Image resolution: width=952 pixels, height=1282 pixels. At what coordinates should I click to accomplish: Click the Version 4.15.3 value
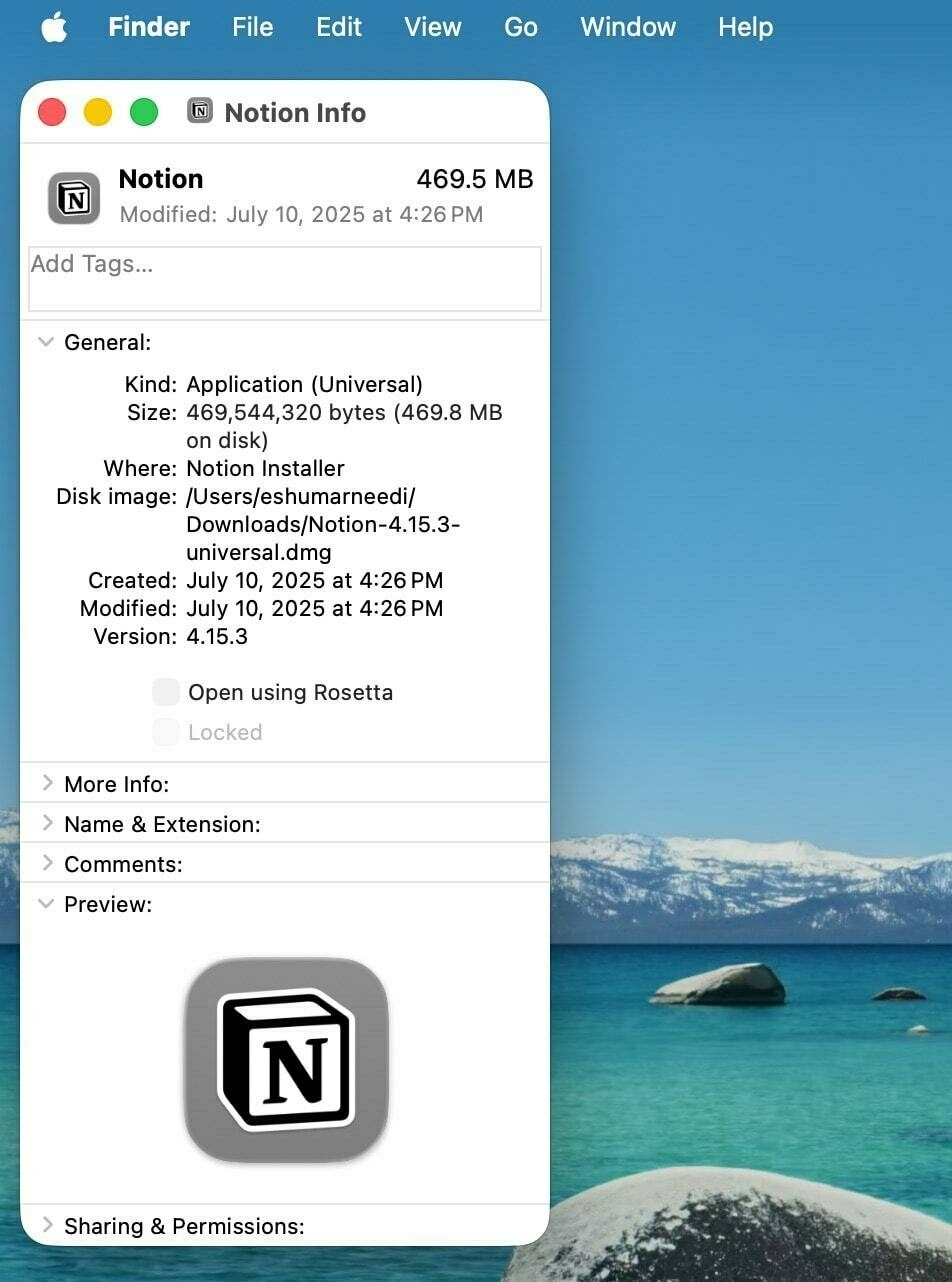click(x=217, y=636)
